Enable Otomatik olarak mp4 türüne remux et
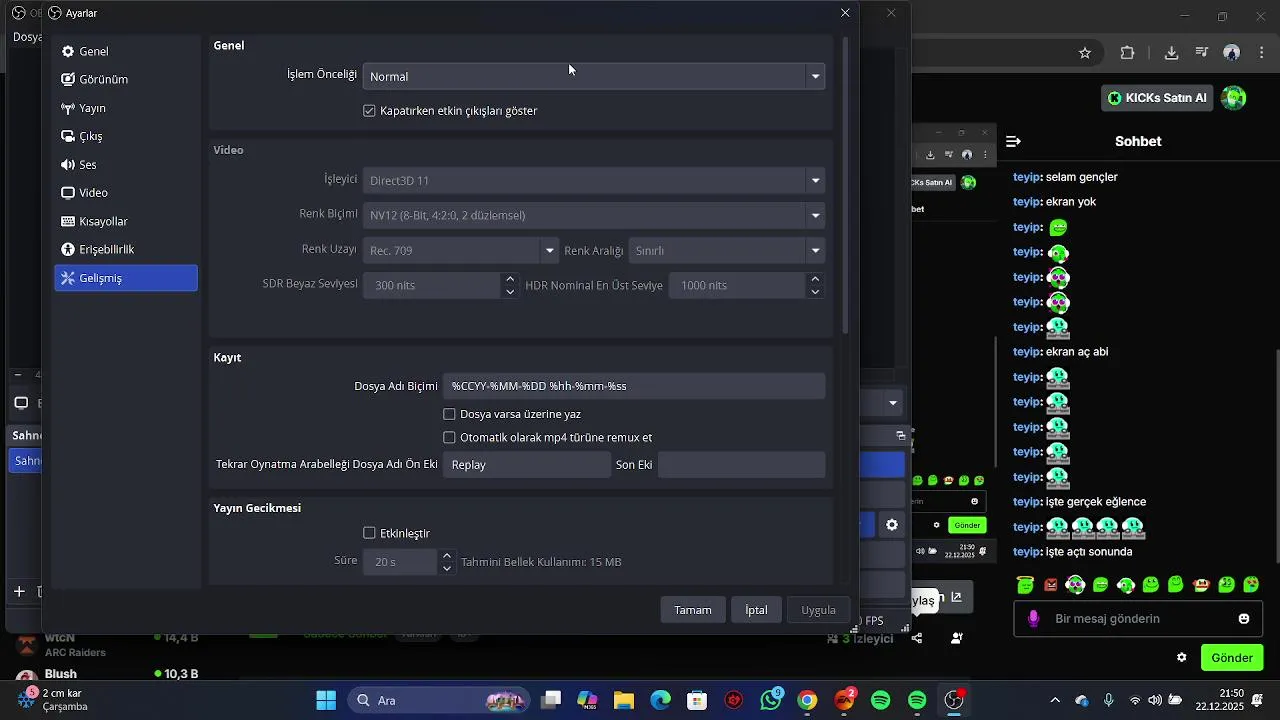Image resolution: width=1280 pixels, height=720 pixels. pyautogui.click(x=449, y=438)
